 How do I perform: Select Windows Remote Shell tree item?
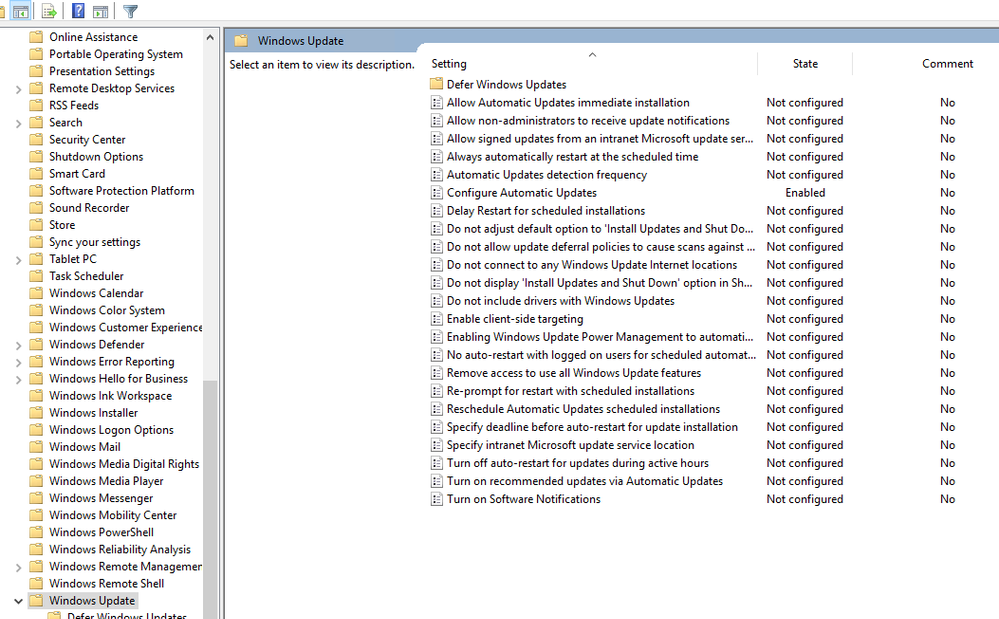click(106, 583)
